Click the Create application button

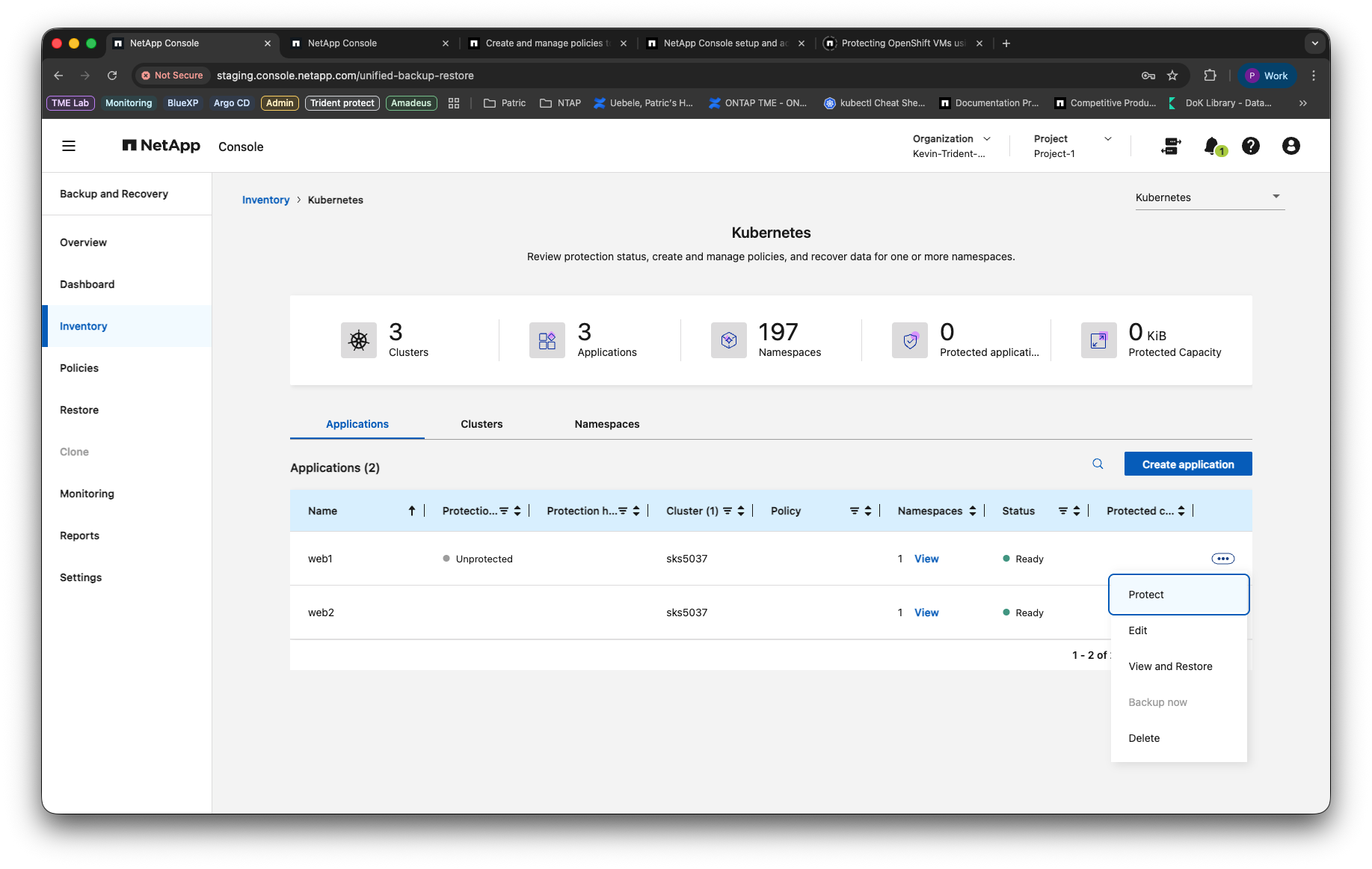(1188, 464)
